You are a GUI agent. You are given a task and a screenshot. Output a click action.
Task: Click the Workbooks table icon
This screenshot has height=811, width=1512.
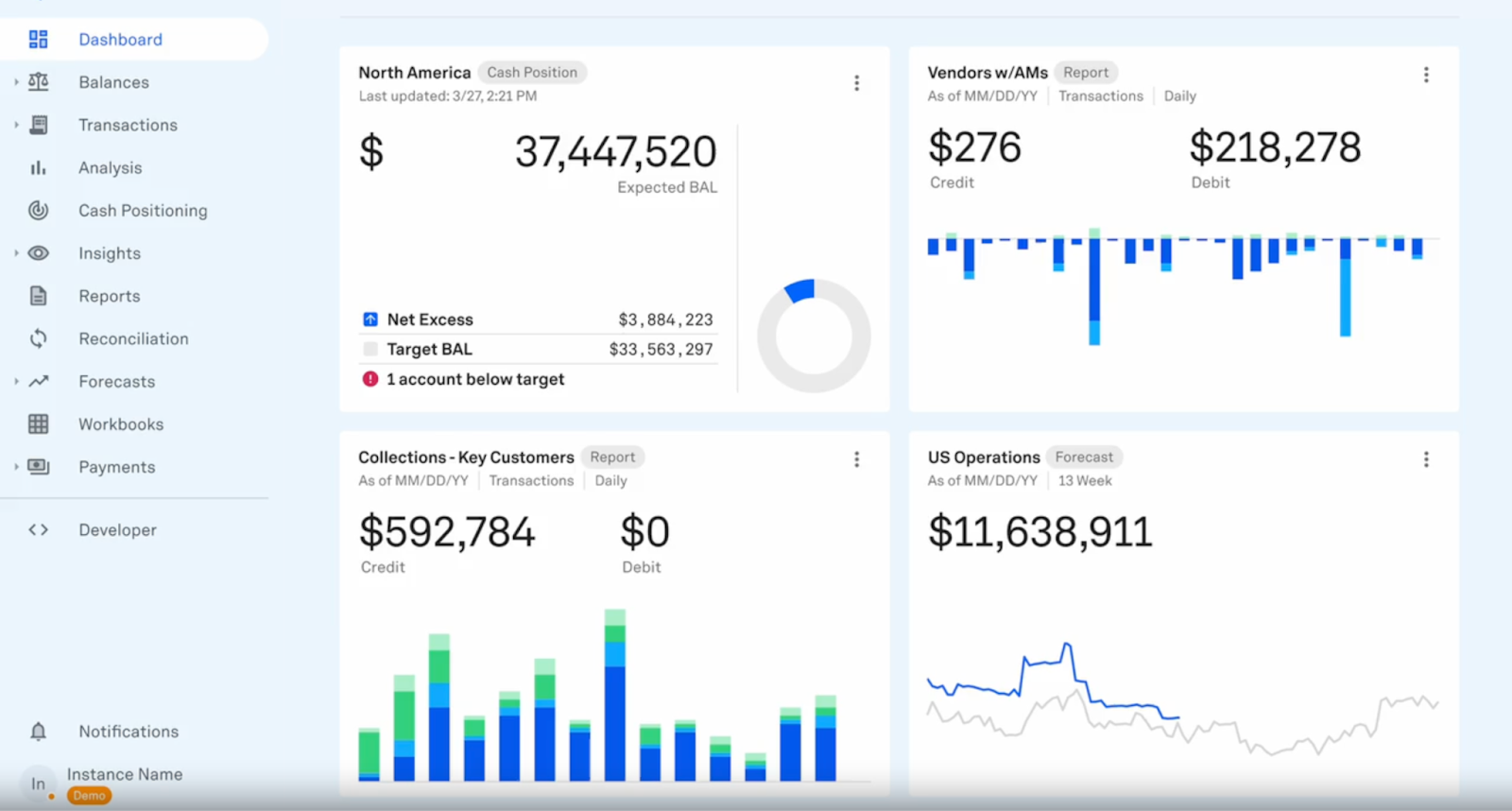pos(38,424)
